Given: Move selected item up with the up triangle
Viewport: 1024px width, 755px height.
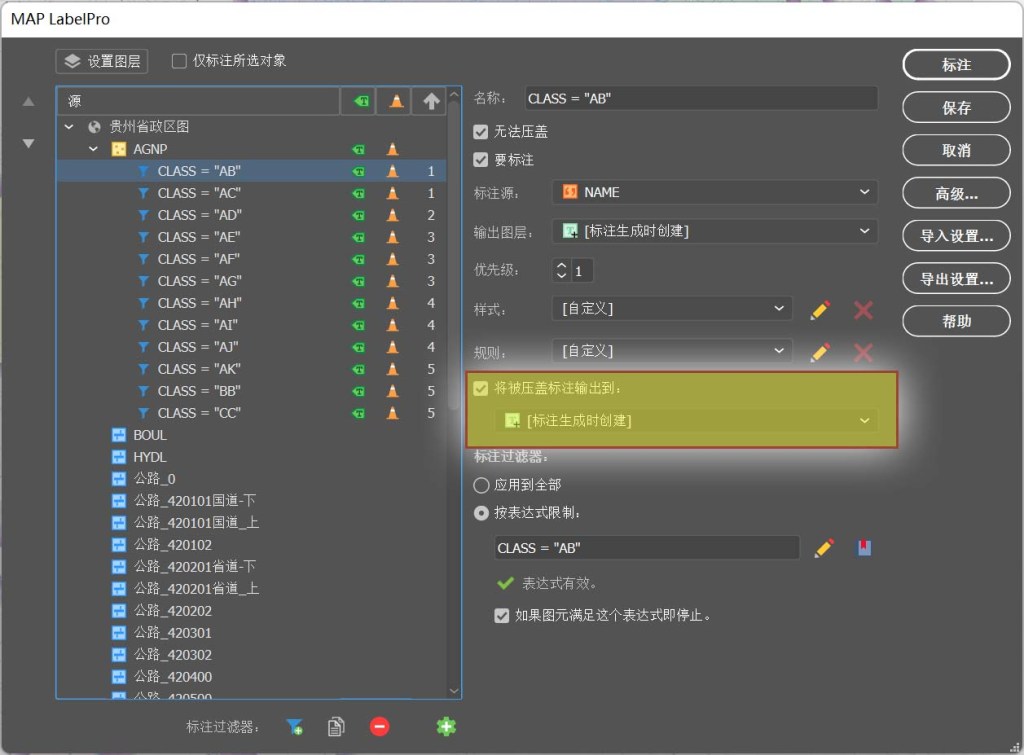Looking at the screenshot, I should tap(29, 102).
